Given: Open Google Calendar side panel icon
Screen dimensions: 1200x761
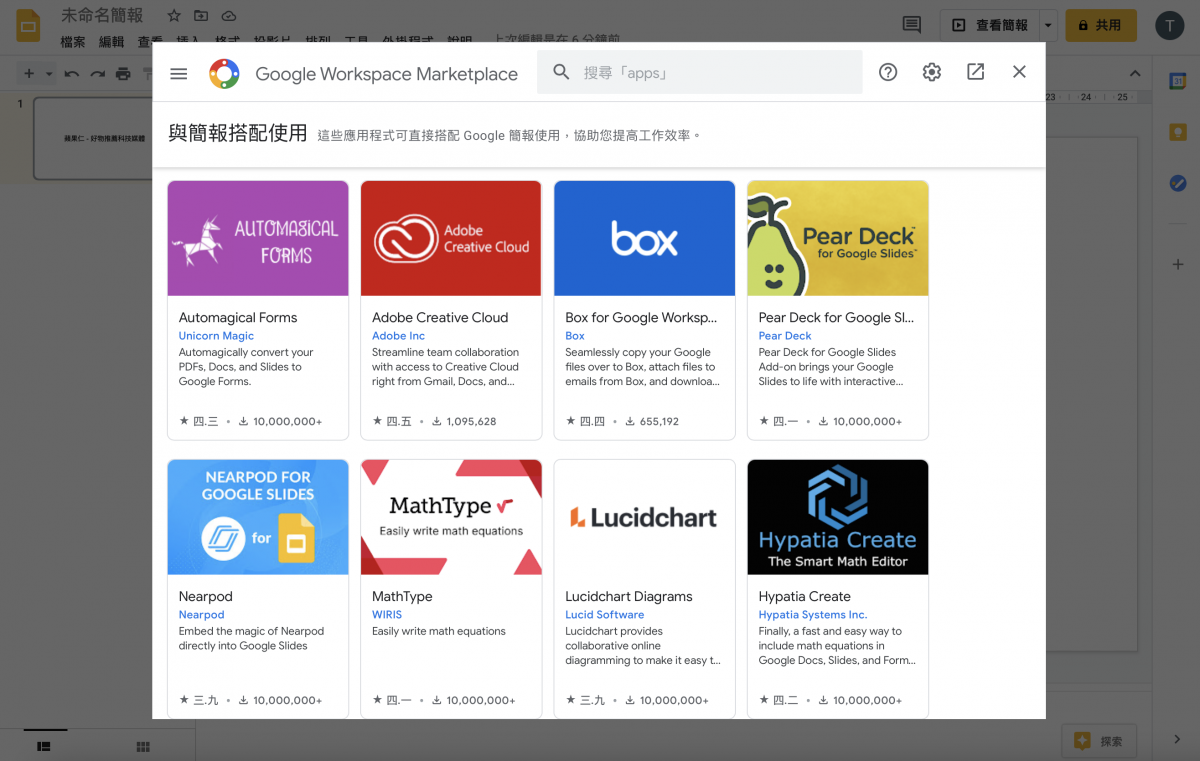Looking at the screenshot, I should (1178, 80).
